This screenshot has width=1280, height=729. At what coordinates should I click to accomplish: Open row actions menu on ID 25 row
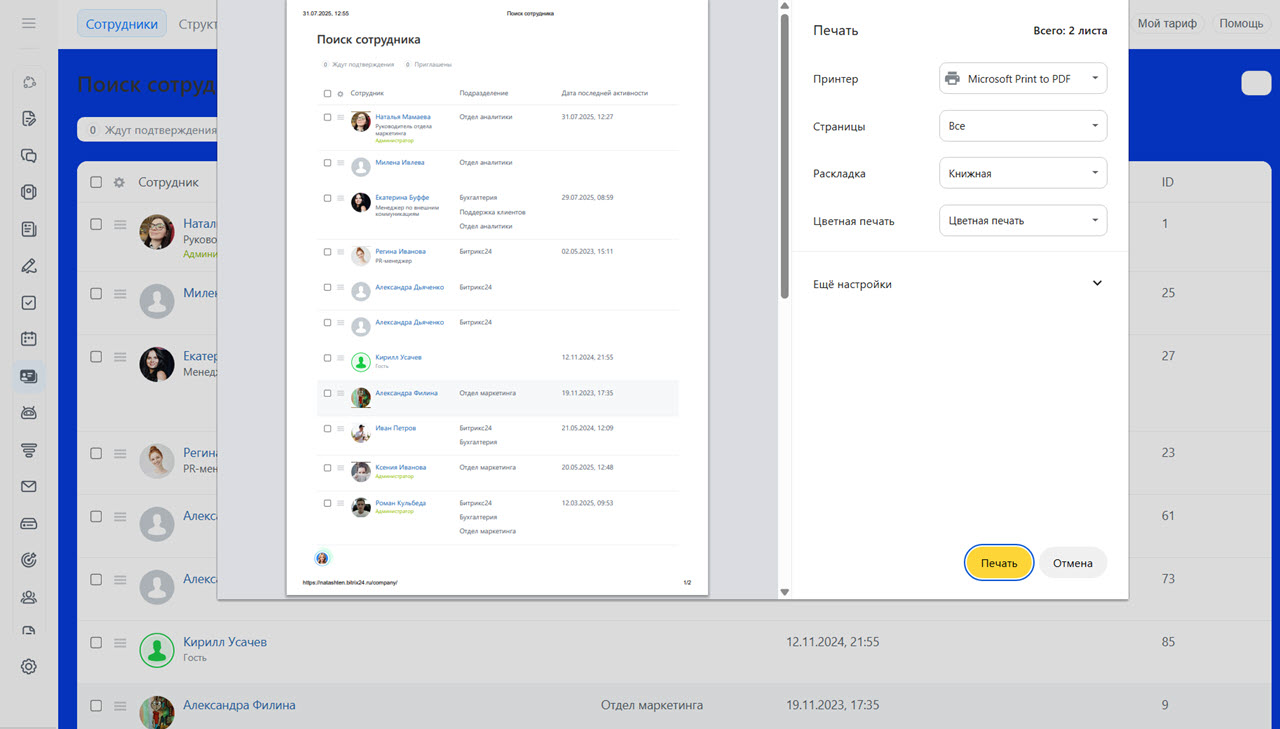pyautogui.click(x=120, y=294)
